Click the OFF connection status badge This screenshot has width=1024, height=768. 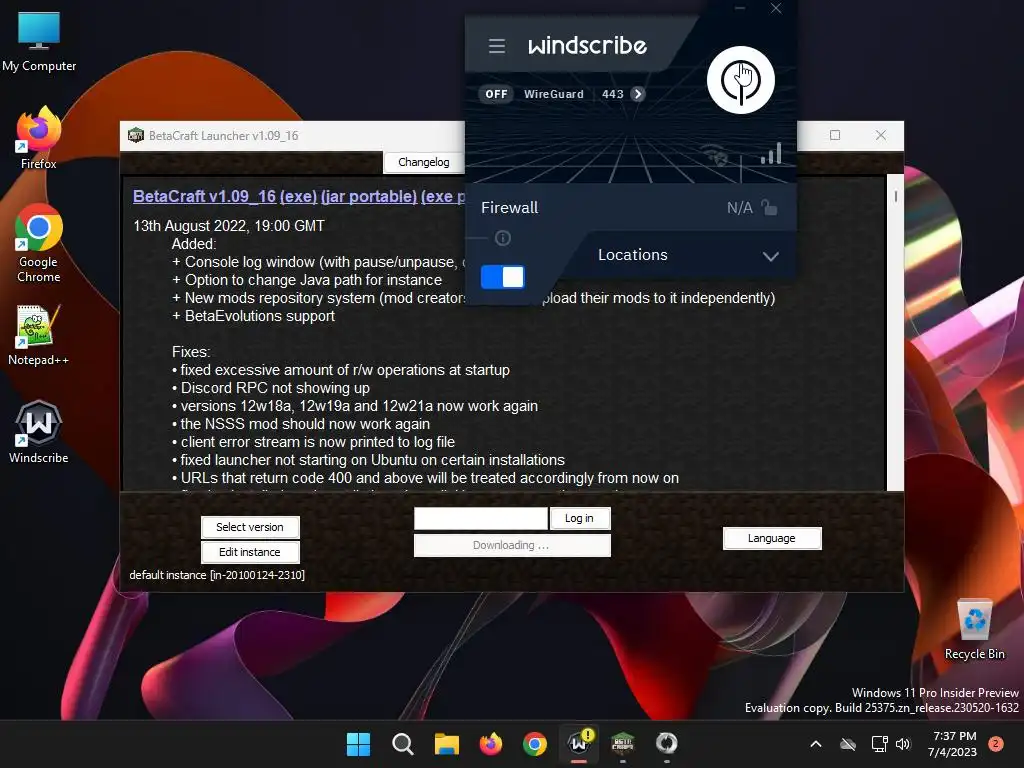pos(496,94)
